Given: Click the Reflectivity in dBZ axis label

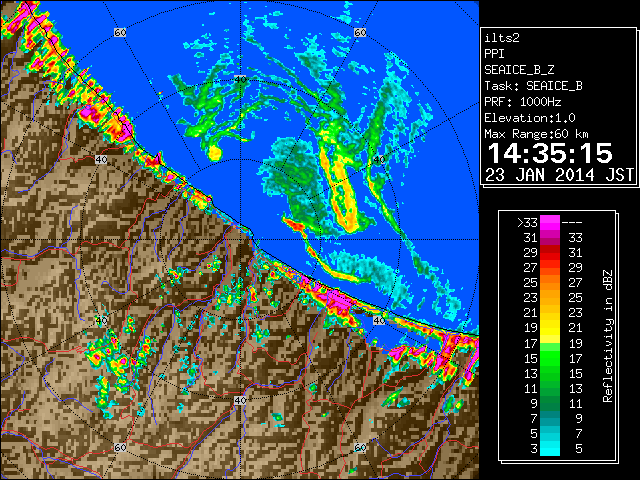Looking at the screenshot, I should coord(608,336).
